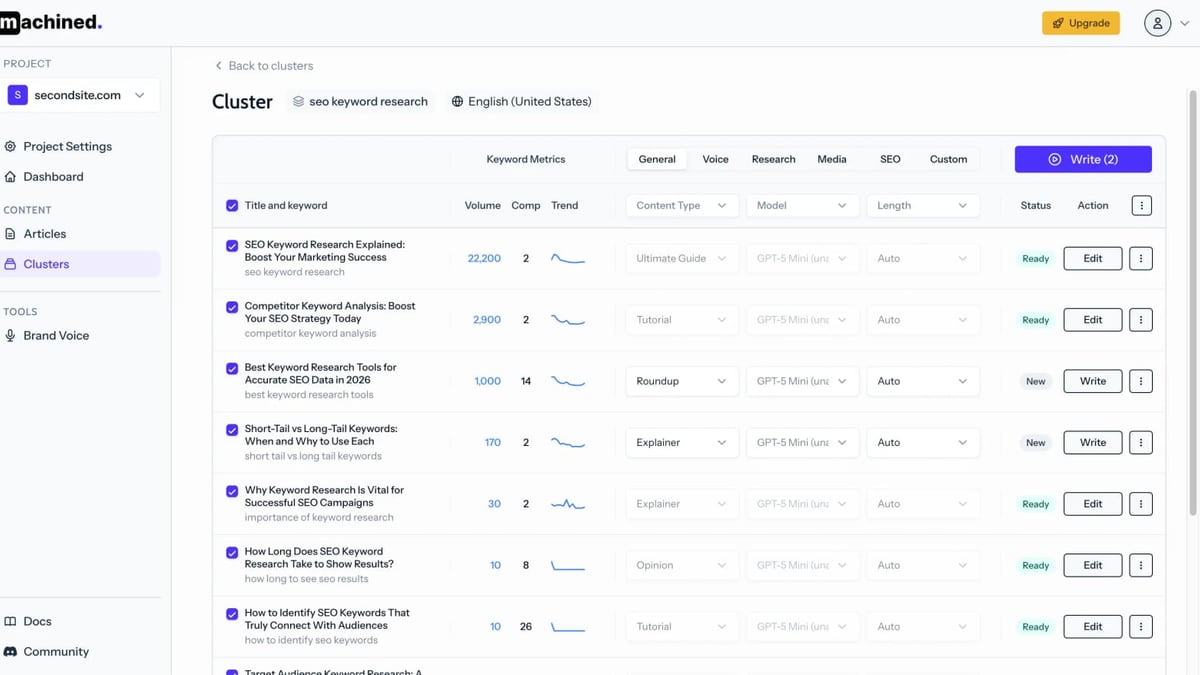
Task: Open three-dot menu for How Long Does SEO row
Action: (1141, 565)
